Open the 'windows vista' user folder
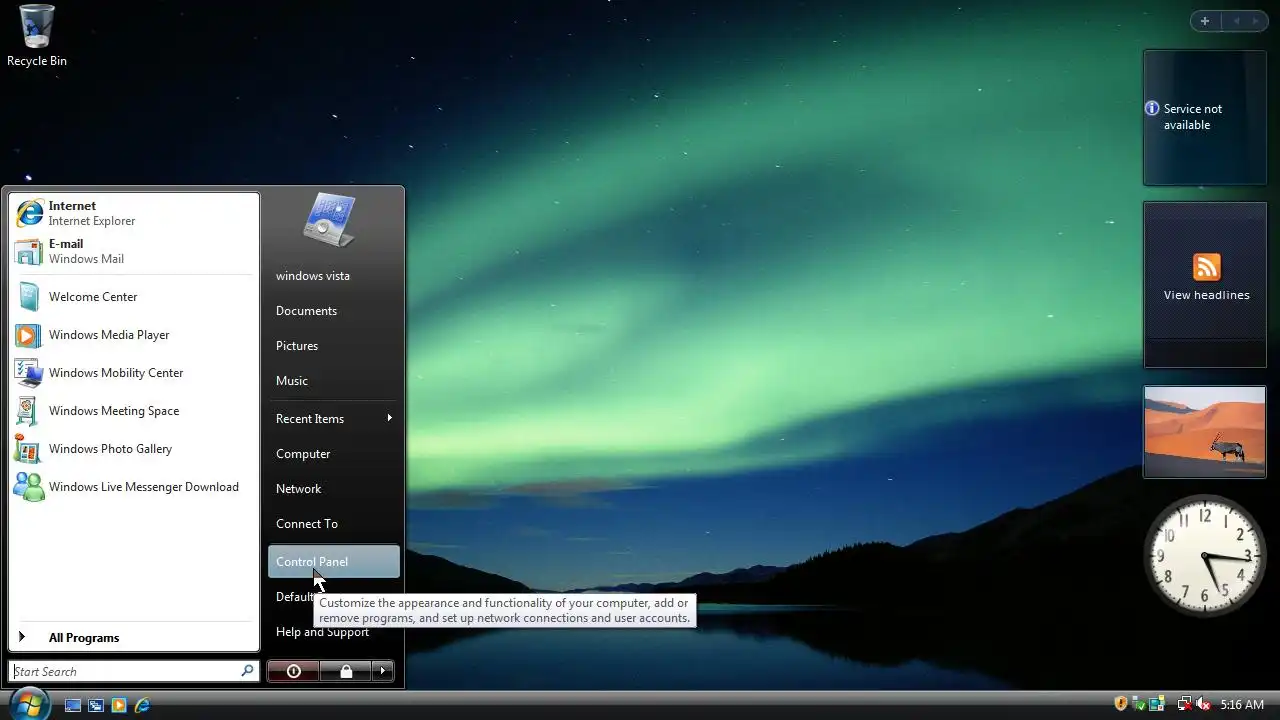The width and height of the screenshot is (1280, 720). [x=333, y=276]
